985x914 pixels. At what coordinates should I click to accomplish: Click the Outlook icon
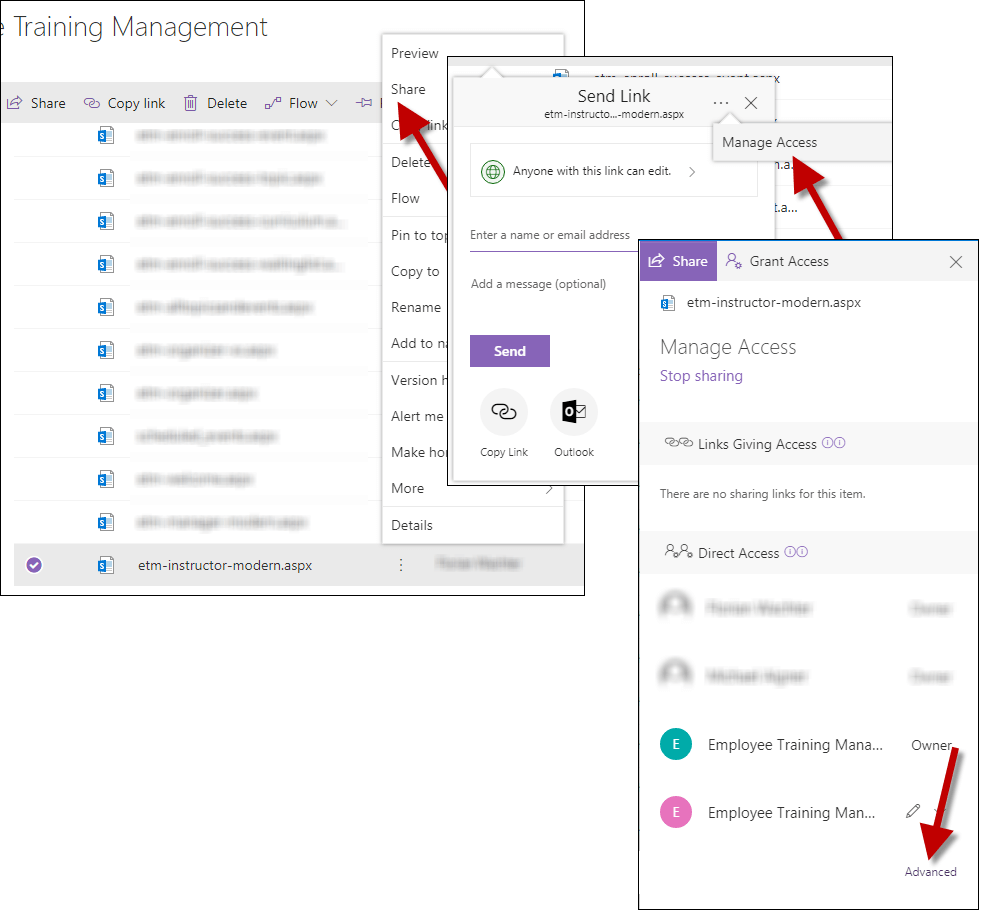(x=574, y=412)
